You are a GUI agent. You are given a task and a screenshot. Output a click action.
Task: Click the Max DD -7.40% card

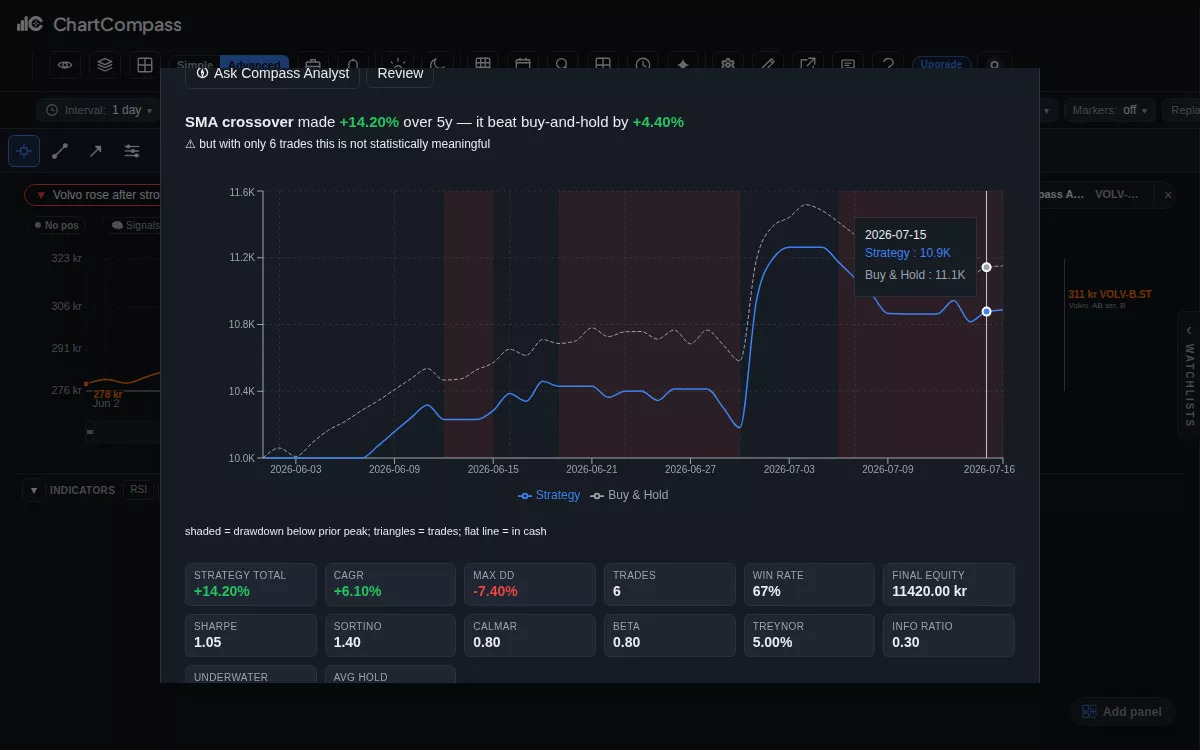[530, 584]
